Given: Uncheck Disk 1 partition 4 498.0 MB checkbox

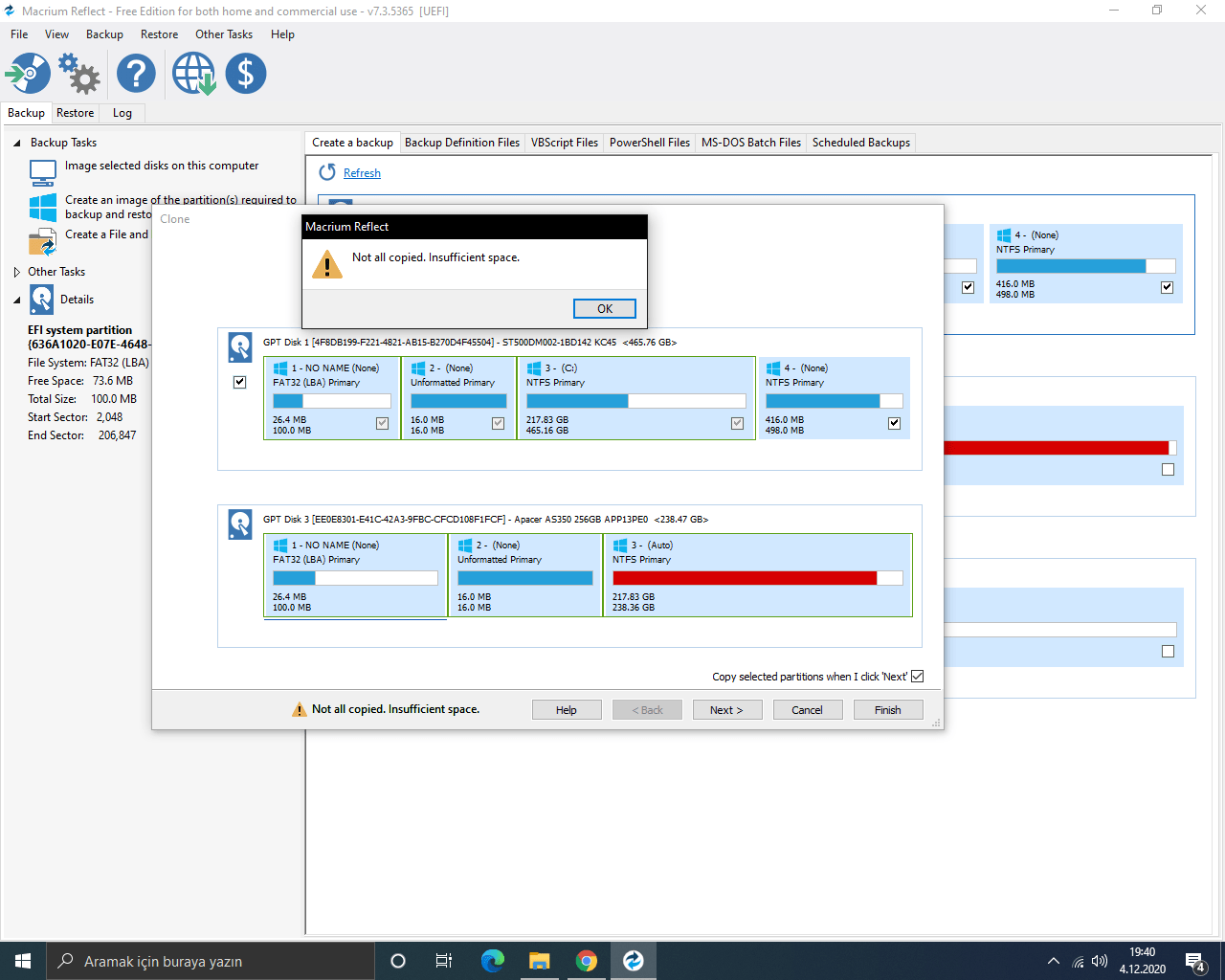Looking at the screenshot, I should tap(895, 423).
